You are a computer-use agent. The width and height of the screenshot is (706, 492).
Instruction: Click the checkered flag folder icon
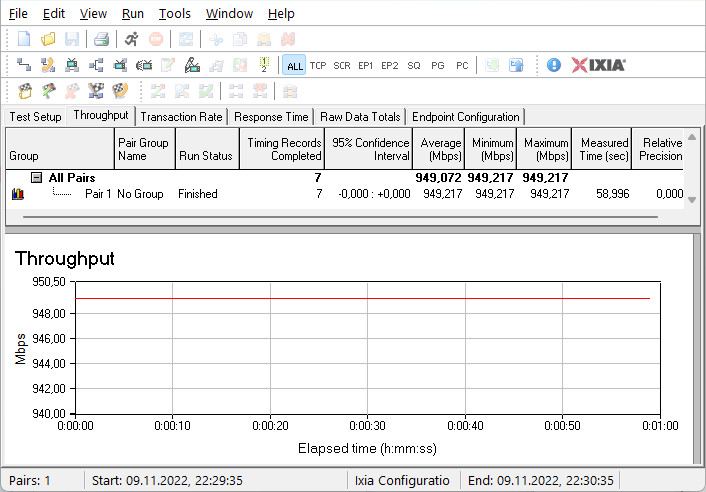pyautogui.click(x=25, y=91)
